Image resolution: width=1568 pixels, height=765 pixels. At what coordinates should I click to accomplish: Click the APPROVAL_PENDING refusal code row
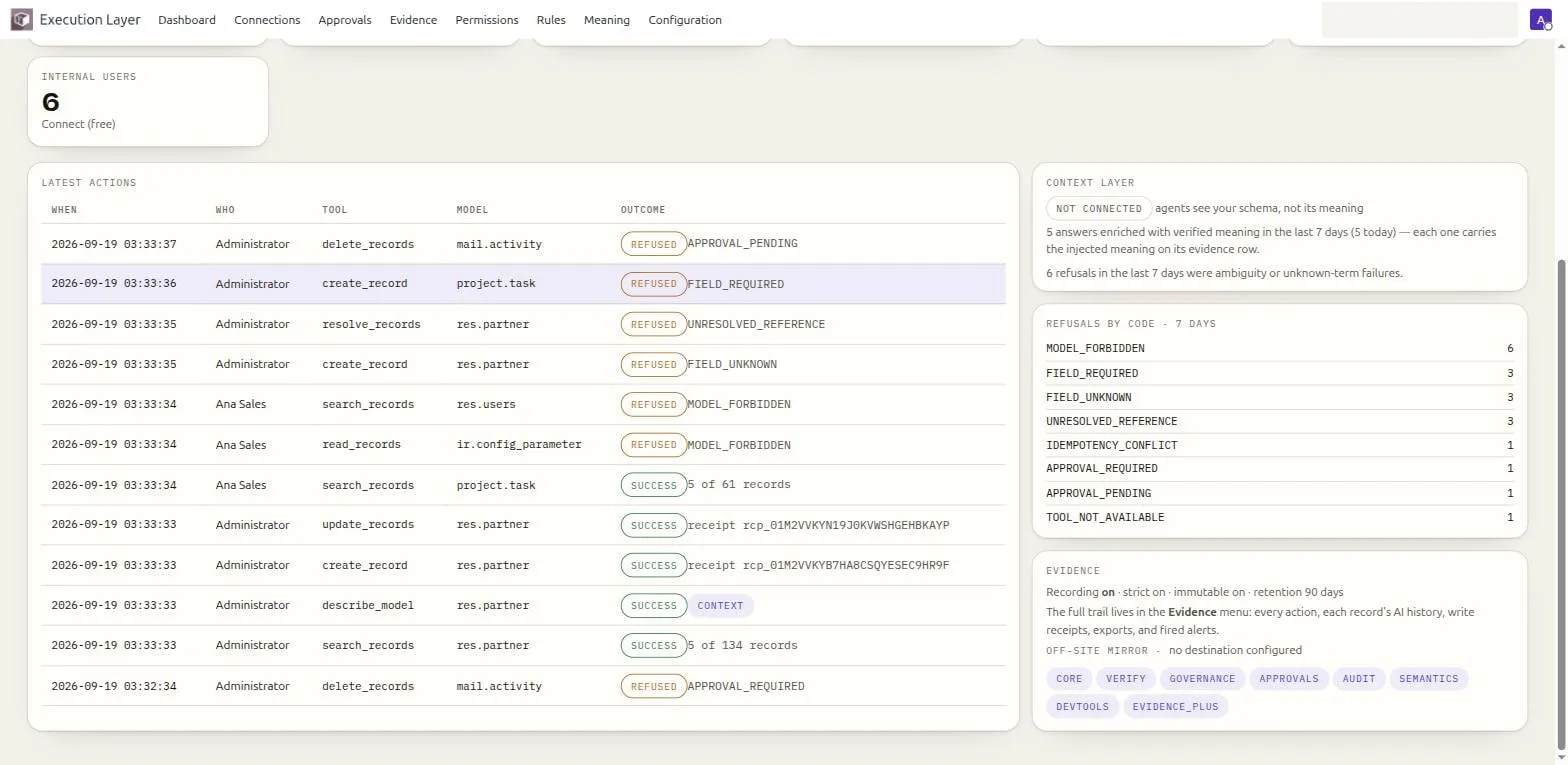[1279, 493]
